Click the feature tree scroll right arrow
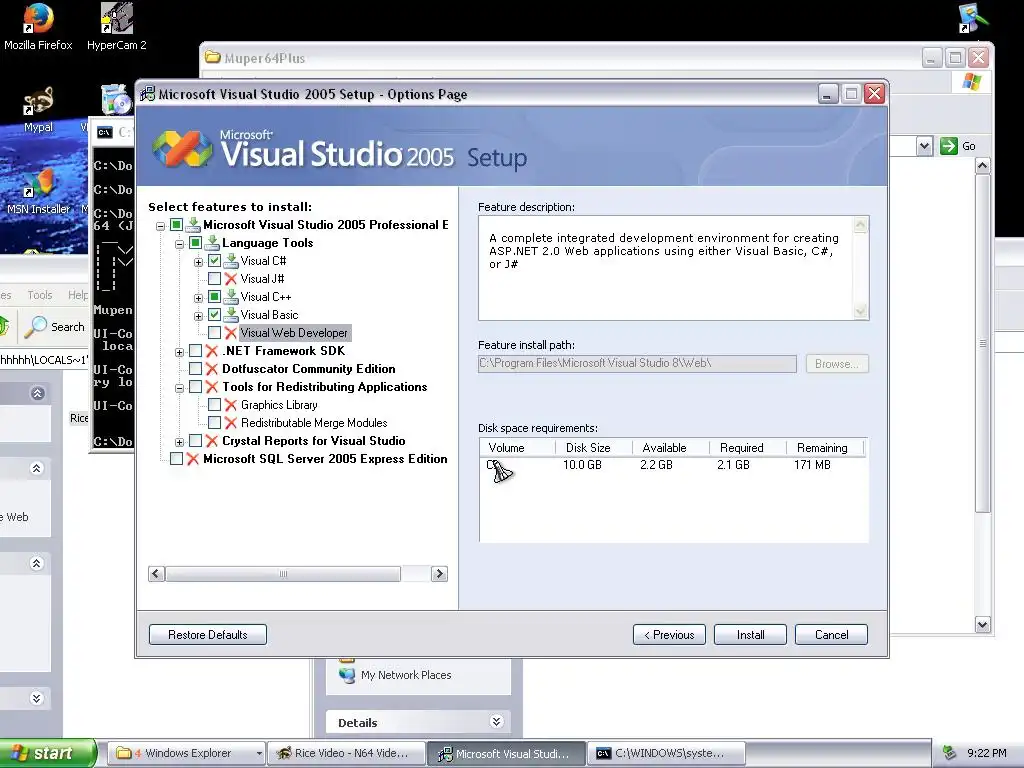The height and width of the screenshot is (768, 1024). pos(440,574)
